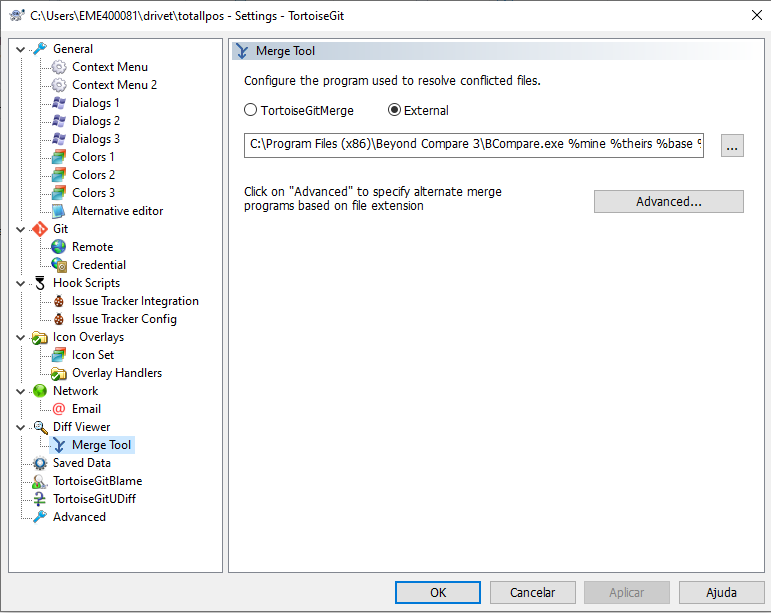Collapse the General tree node
This screenshot has width=771, height=613.
tap(21, 49)
